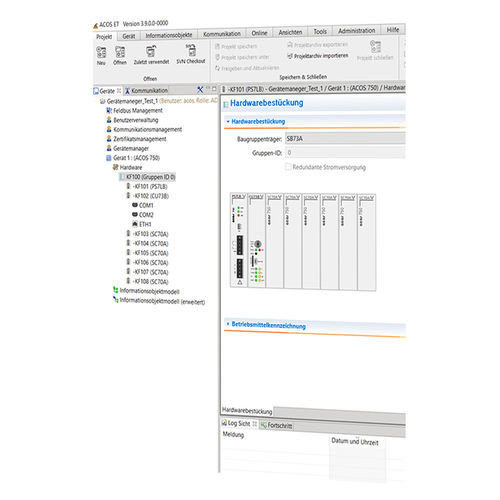Select the COM1 port entry

[143, 205]
